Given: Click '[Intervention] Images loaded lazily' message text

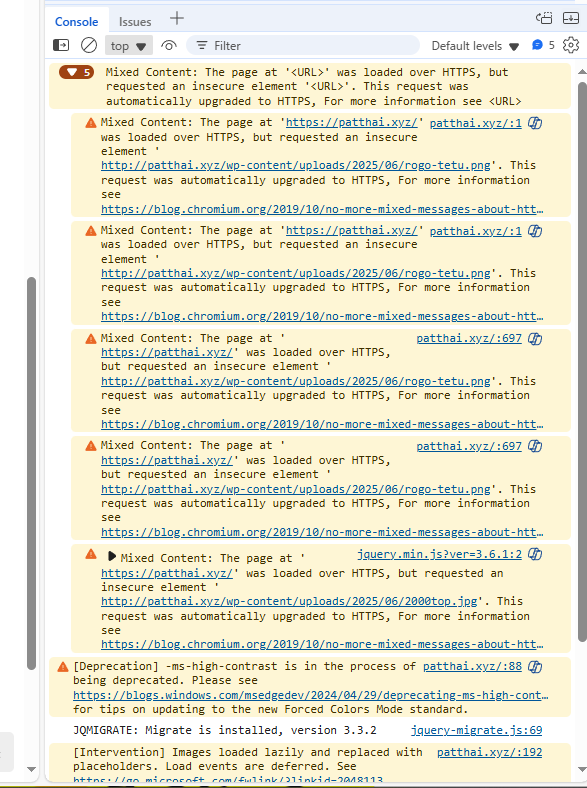Looking at the screenshot, I should 247,759.
